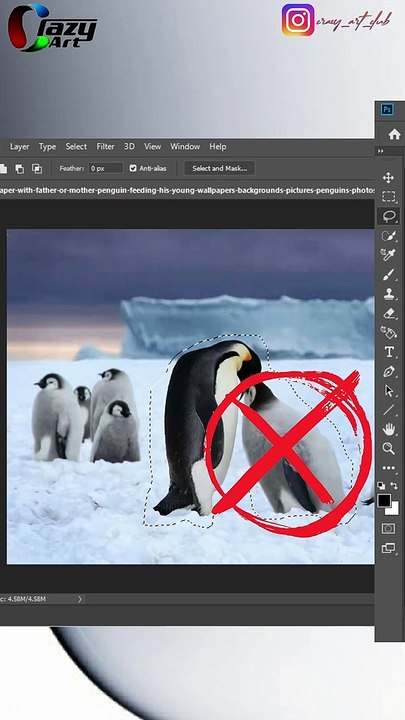Click the Feather value field
The image size is (405, 720).
point(106,169)
